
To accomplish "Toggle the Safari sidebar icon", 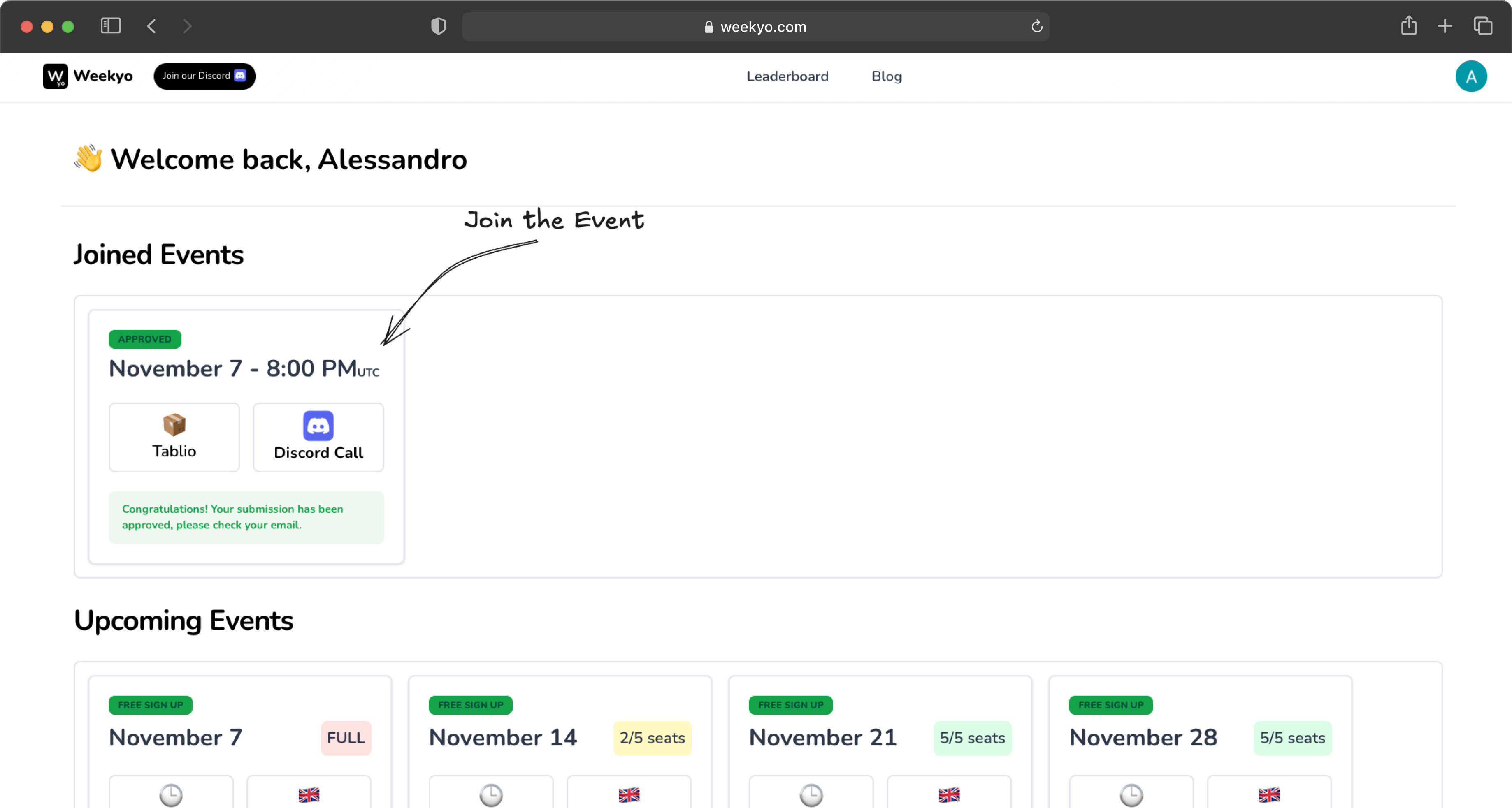I will (x=110, y=26).
